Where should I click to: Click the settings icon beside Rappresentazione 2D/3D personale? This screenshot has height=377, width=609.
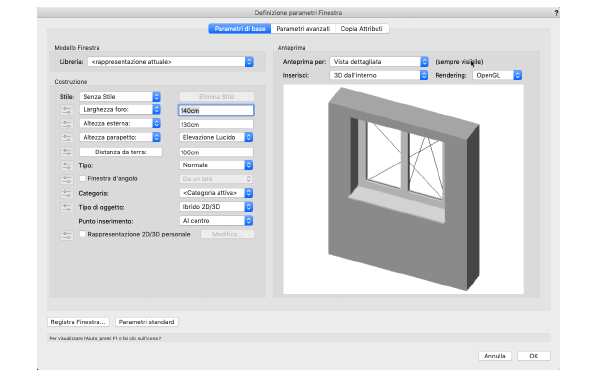pyautogui.click(x=67, y=235)
